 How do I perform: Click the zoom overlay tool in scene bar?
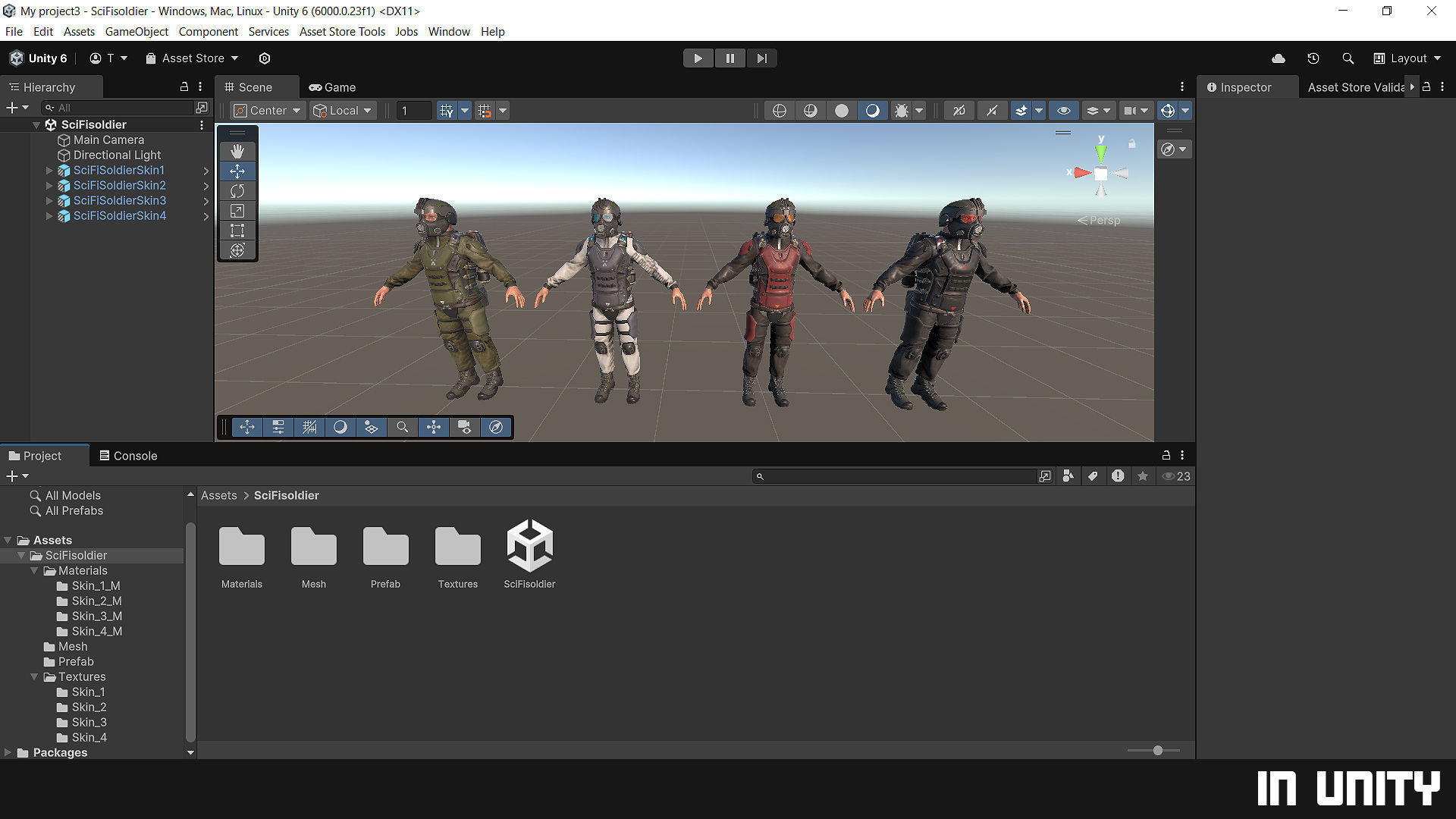[x=403, y=427]
